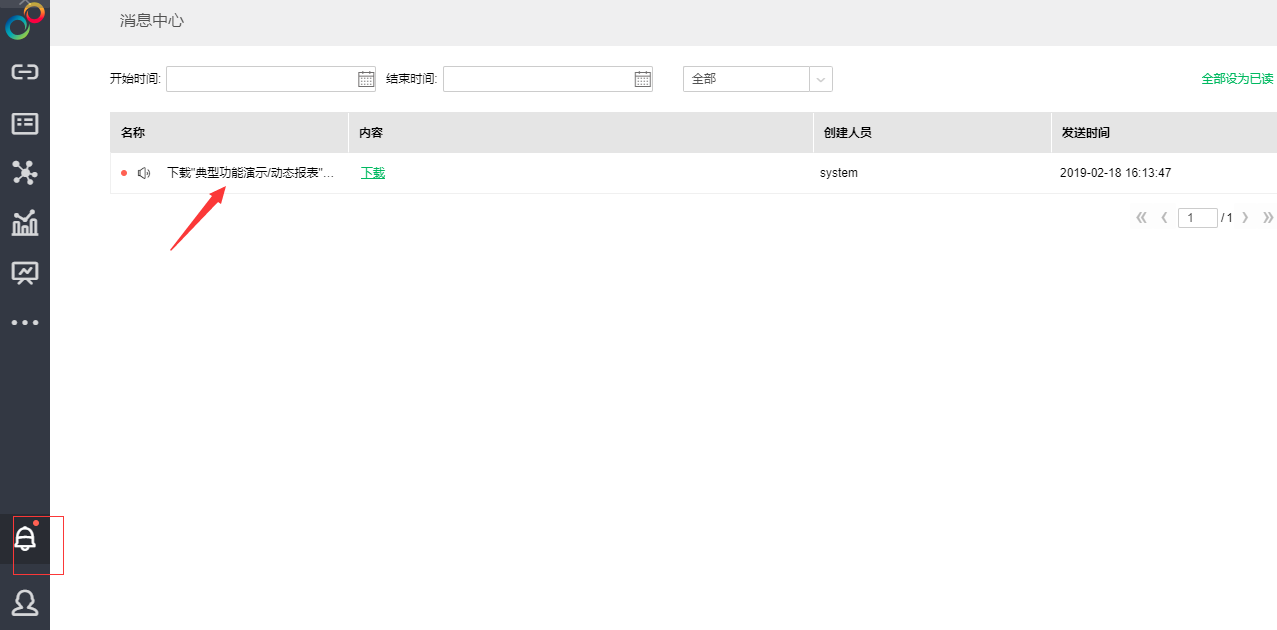Expand the 更多 ellipsis sidebar menu
The image size is (1277, 630).
point(25,322)
